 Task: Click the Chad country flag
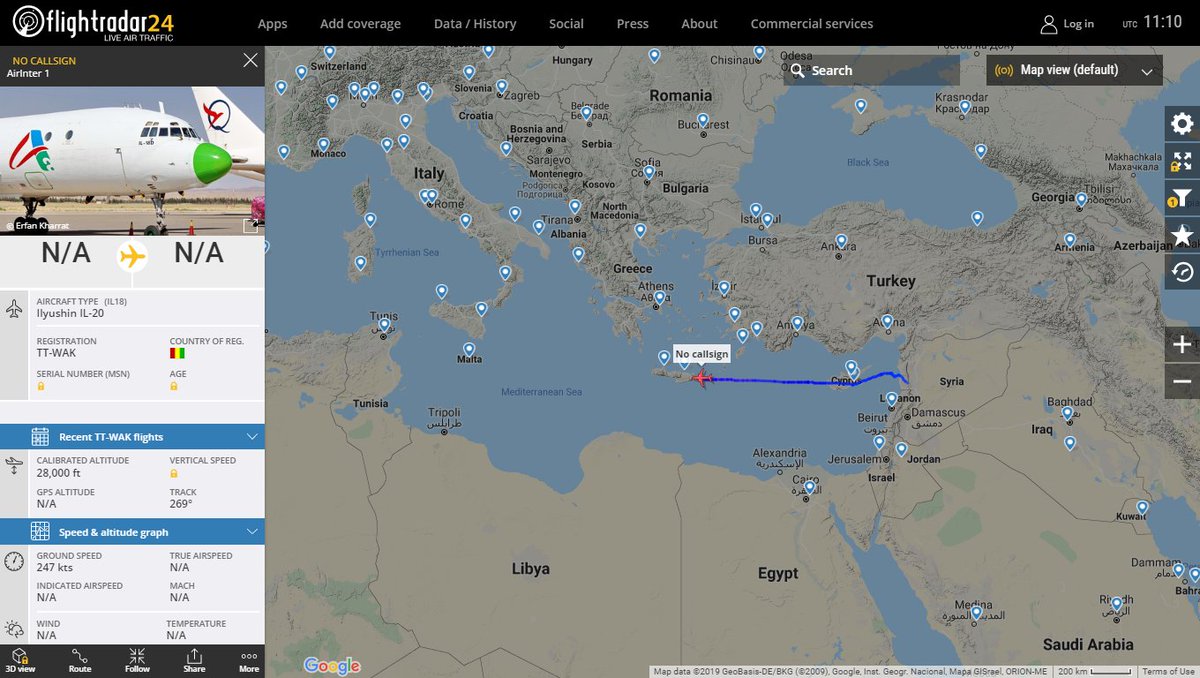click(x=177, y=353)
